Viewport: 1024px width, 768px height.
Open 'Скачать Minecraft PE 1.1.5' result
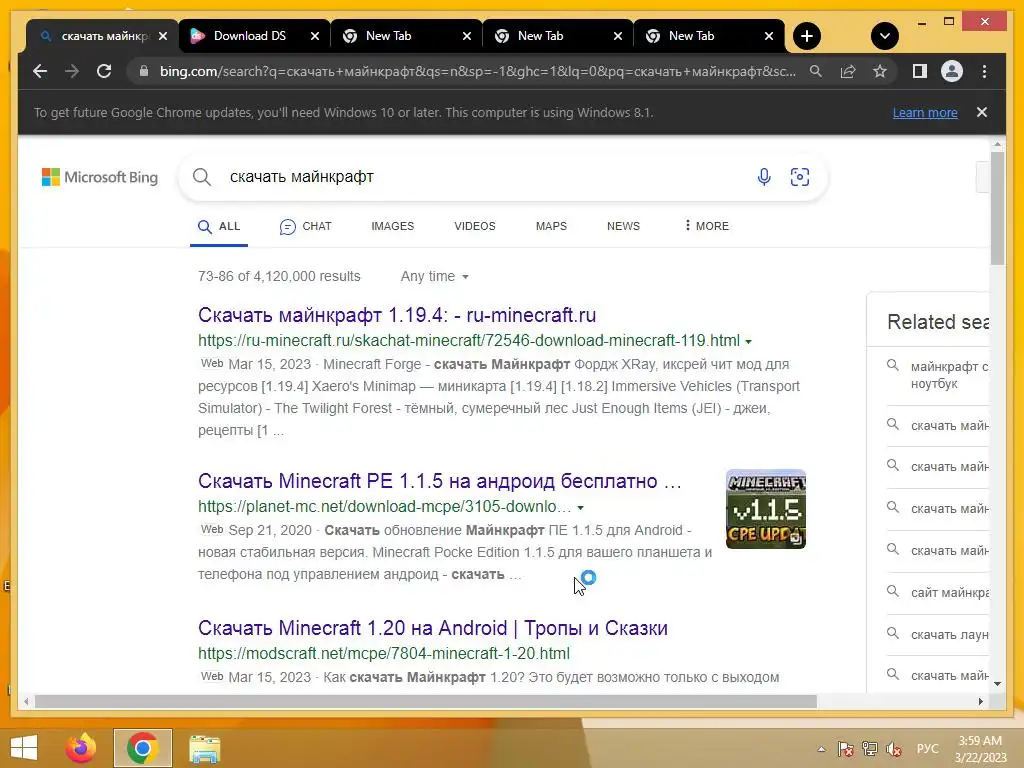click(440, 481)
